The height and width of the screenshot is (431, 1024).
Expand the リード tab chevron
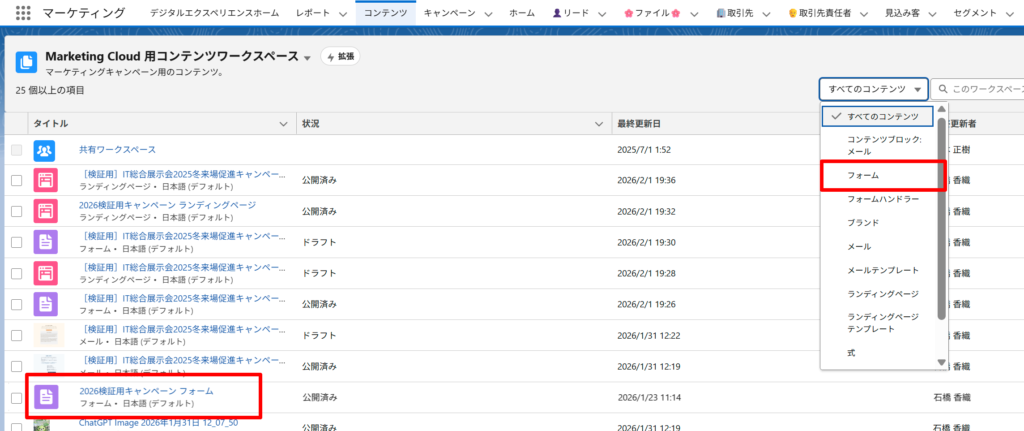(x=602, y=14)
